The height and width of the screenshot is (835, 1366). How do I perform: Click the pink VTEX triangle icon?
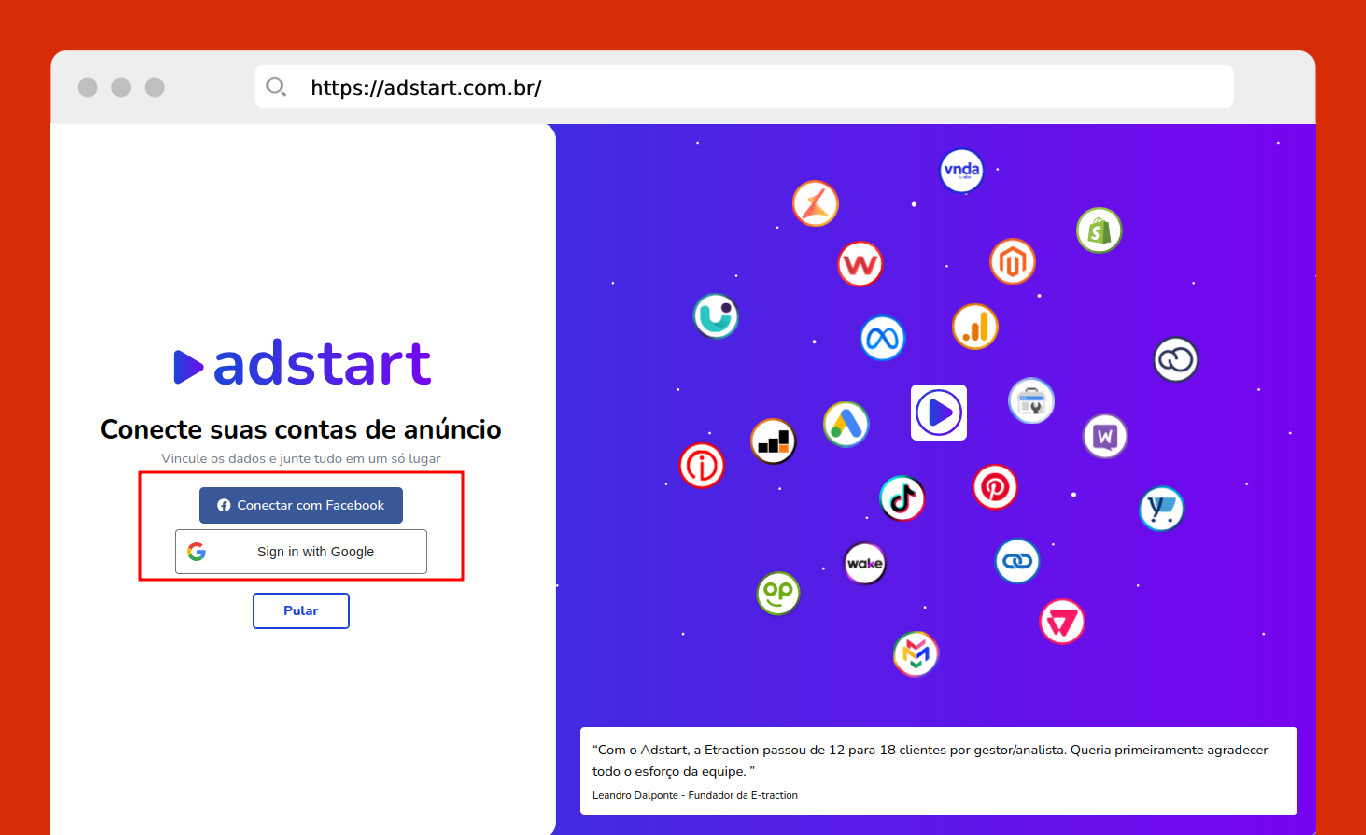(x=1062, y=622)
